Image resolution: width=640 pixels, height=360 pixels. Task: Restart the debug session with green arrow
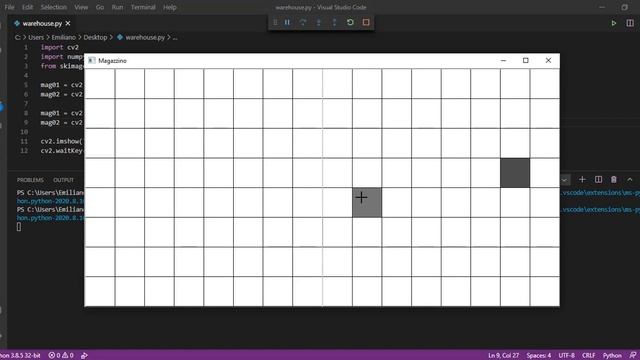(x=350, y=22)
